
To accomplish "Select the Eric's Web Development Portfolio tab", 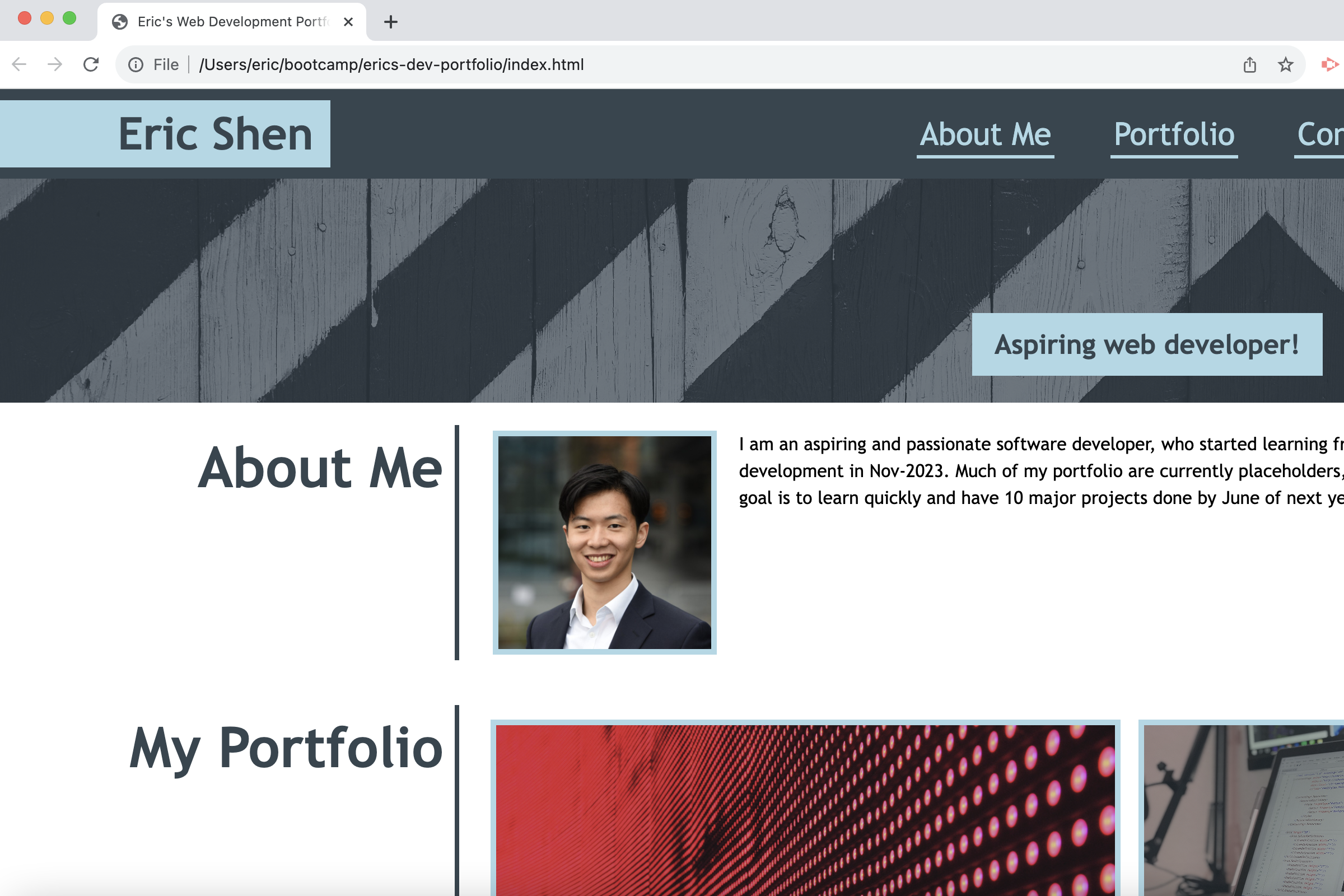I will tap(228, 22).
